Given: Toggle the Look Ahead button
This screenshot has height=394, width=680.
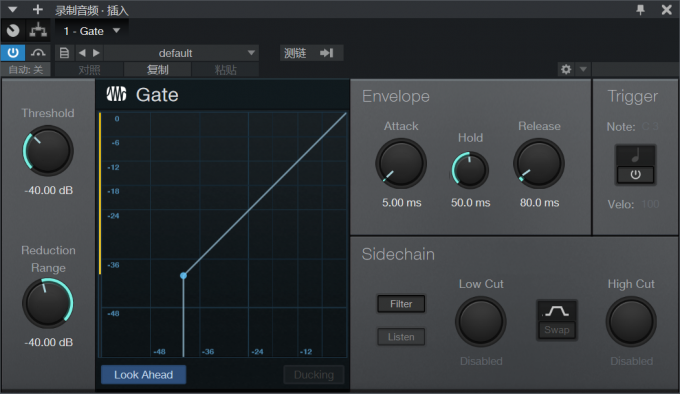Looking at the screenshot, I should tap(144, 374).
